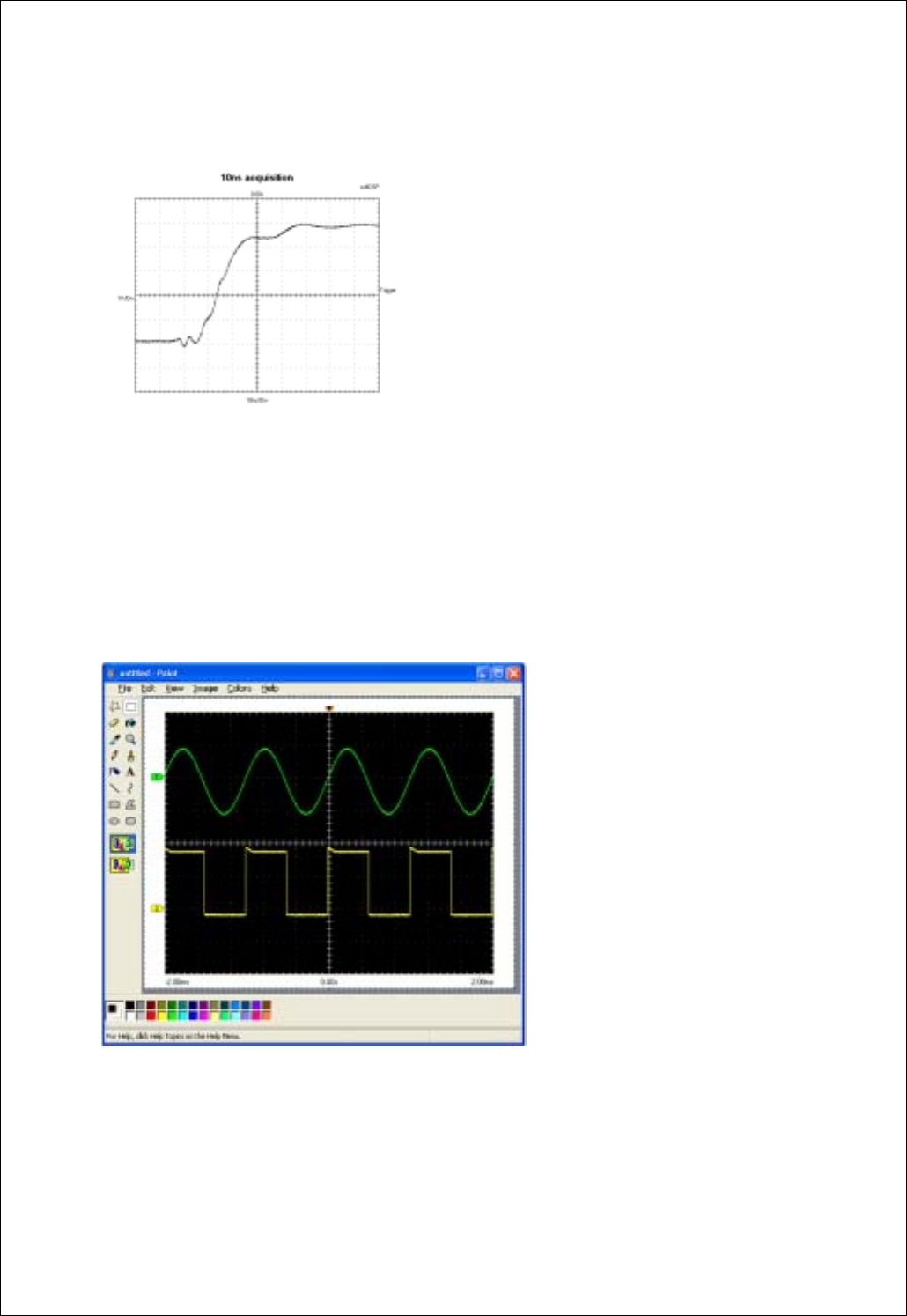Viewport: 907px width, 1316px height.
Task: Select the Rectangle shape tool
Action: point(114,804)
